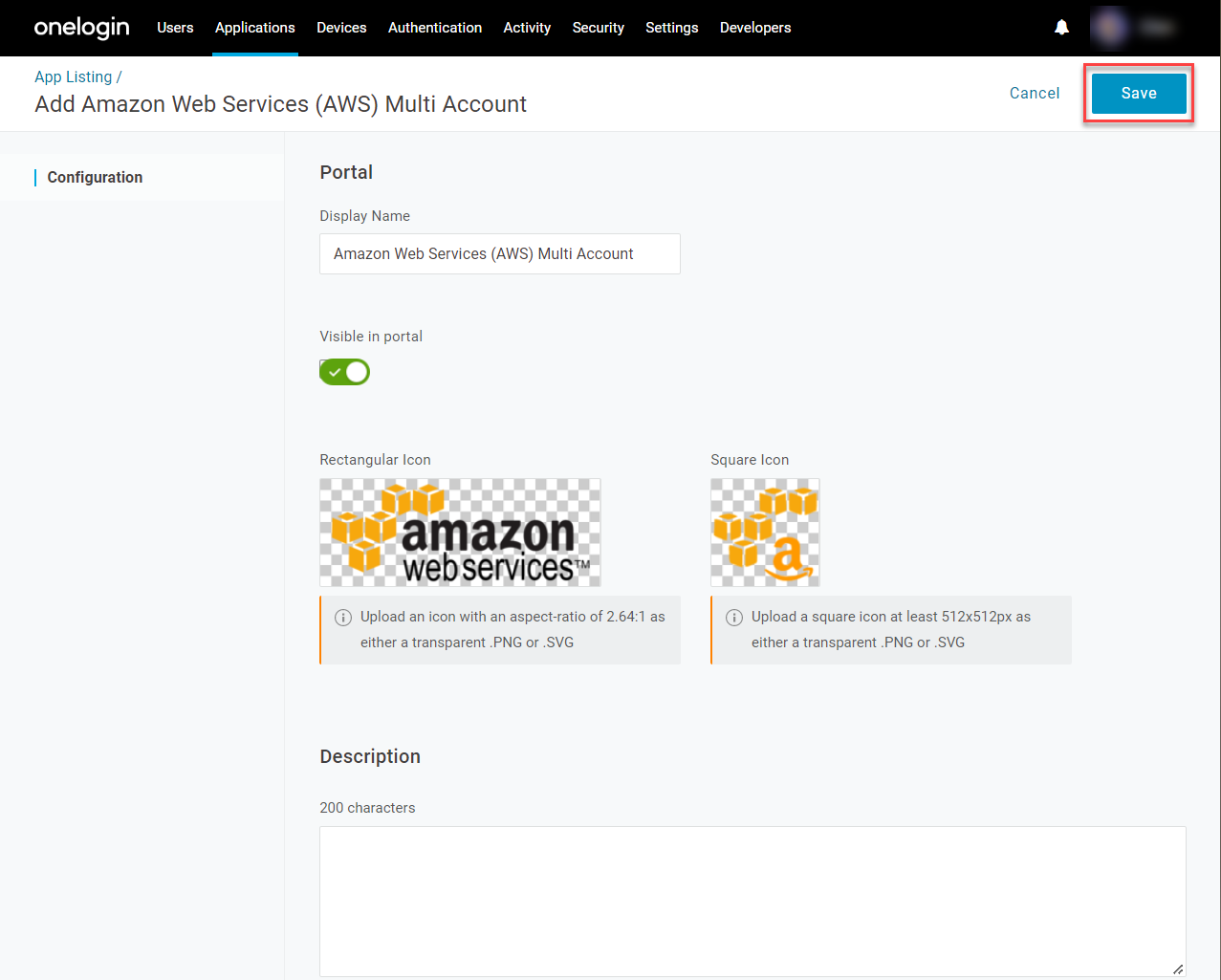Disable the Visible in portal toggle
This screenshot has width=1221, height=980.
pyautogui.click(x=345, y=372)
